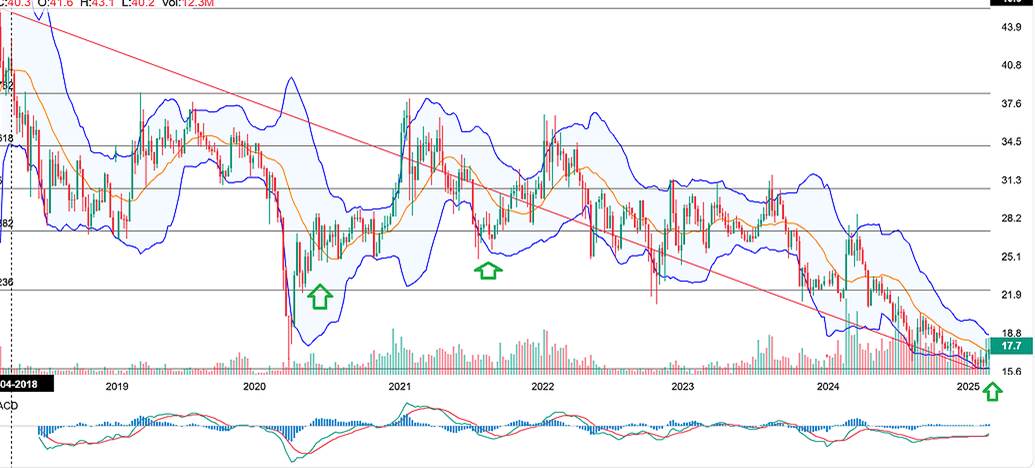
Task: Click the 25.1 price axis label
Action: point(1012,256)
